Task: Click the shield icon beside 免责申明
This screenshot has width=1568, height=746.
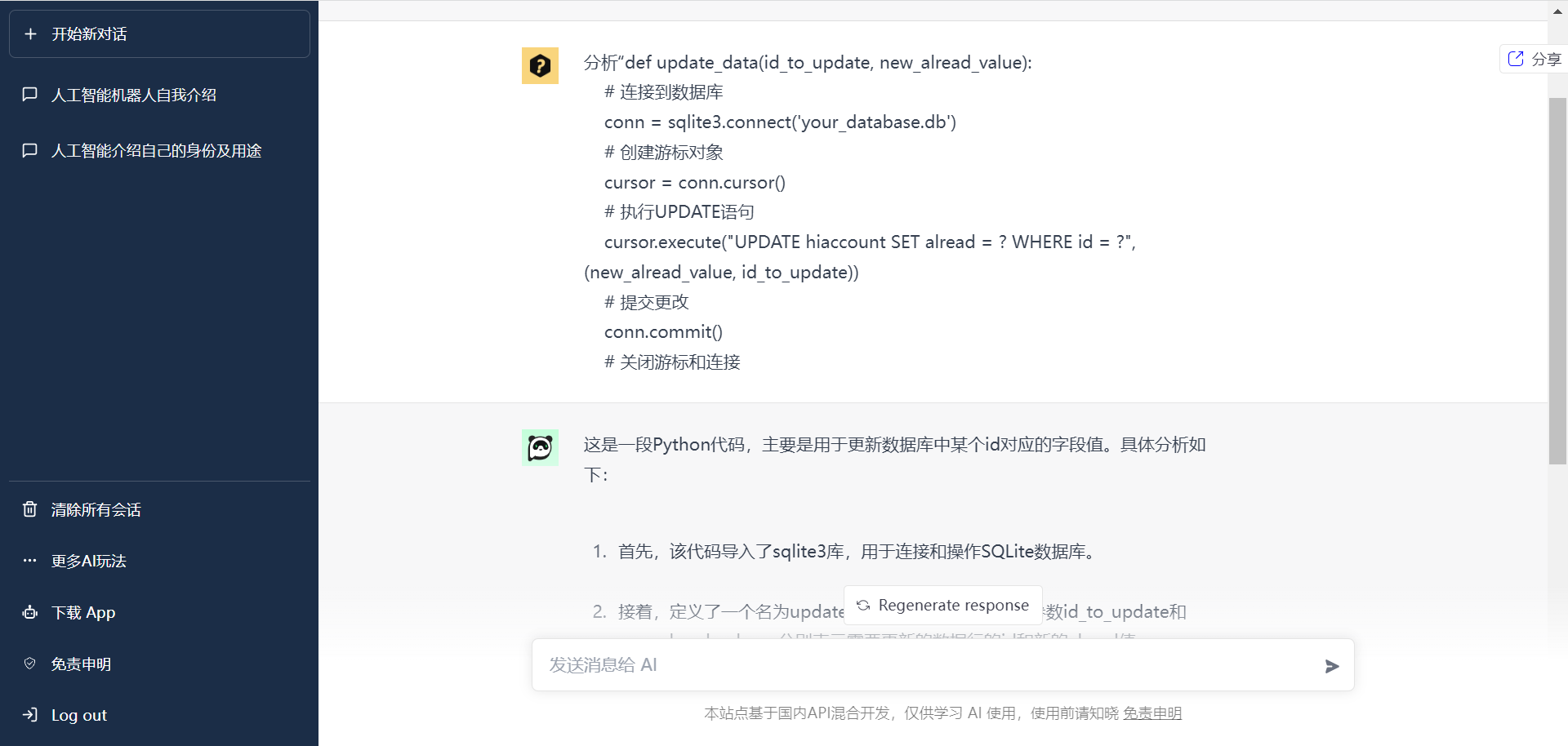Action: pyautogui.click(x=29, y=664)
